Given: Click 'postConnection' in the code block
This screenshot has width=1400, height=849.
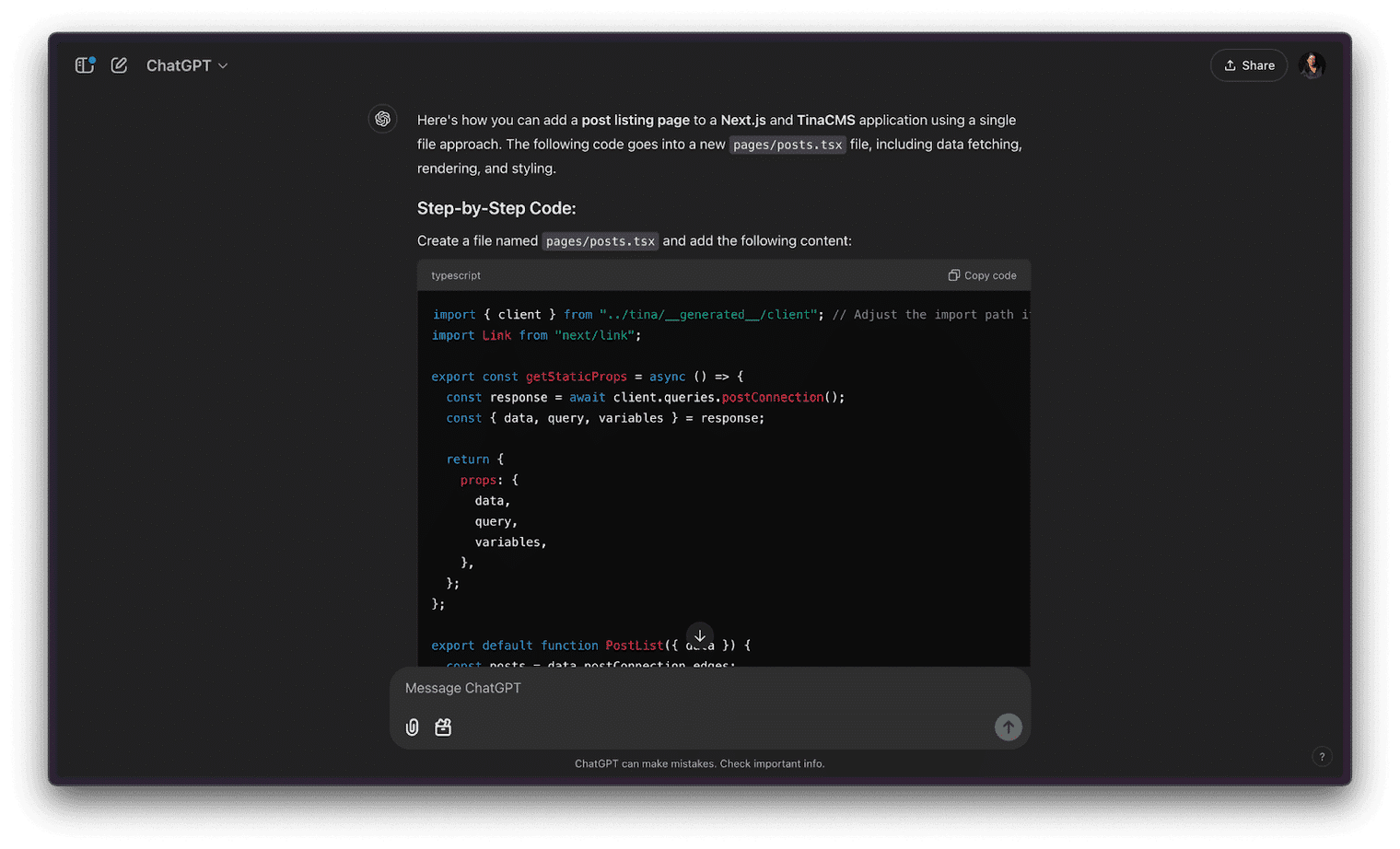Looking at the screenshot, I should 773,397.
